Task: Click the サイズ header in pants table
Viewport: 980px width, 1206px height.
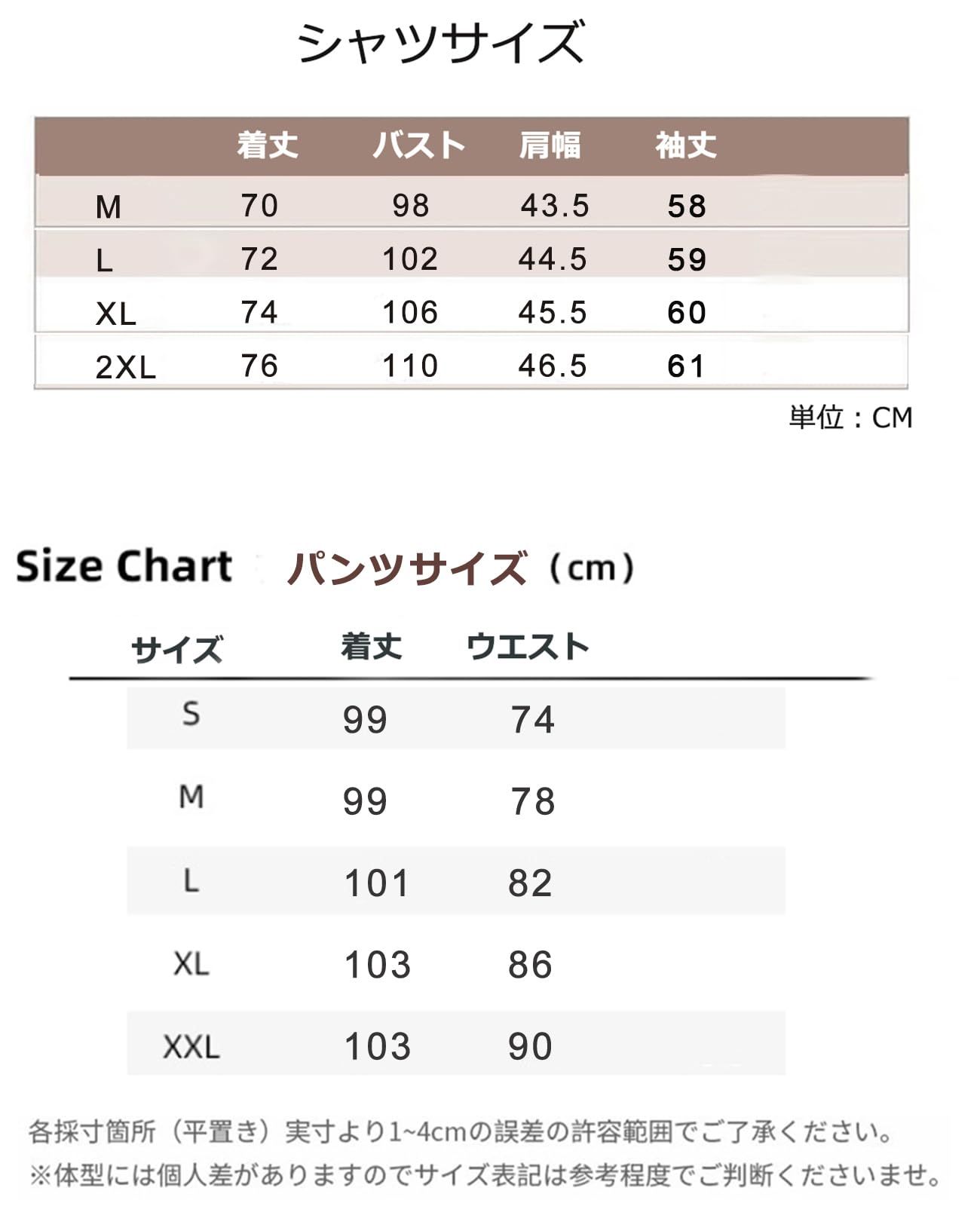Action: click(177, 649)
